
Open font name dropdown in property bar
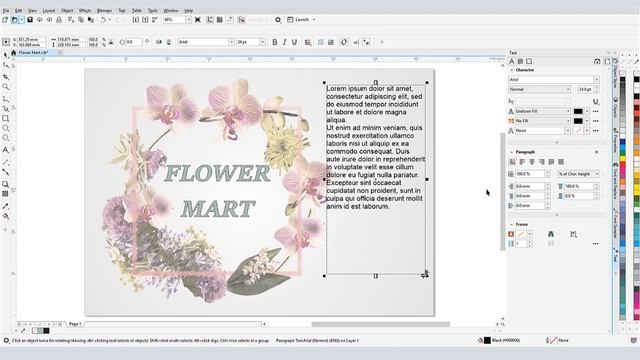click(231, 42)
